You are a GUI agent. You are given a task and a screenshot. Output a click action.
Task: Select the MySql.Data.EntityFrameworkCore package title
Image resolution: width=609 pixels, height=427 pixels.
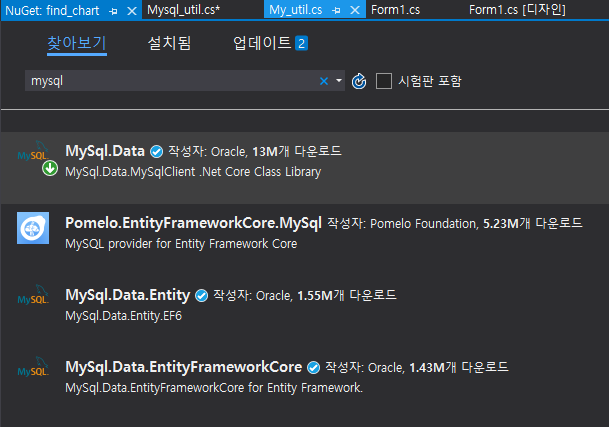183,367
